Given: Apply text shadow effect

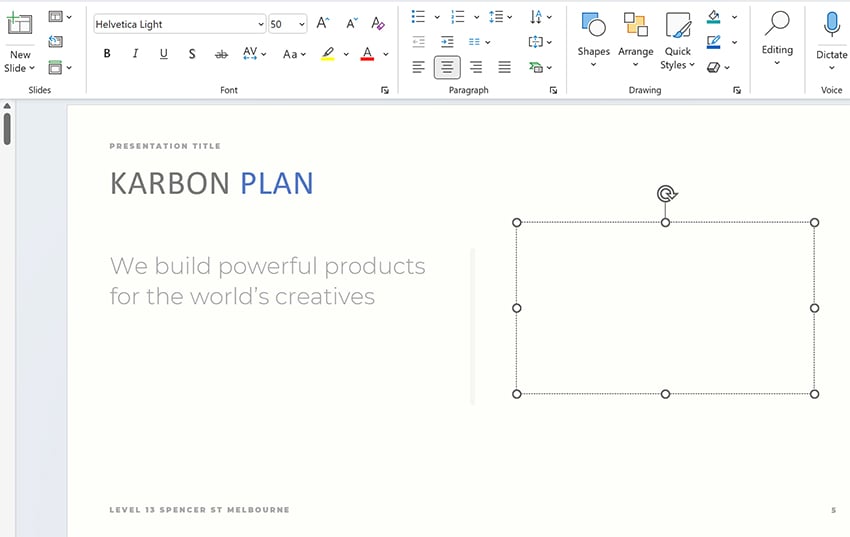Looking at the screenshot, I should [x=192, y=54].
